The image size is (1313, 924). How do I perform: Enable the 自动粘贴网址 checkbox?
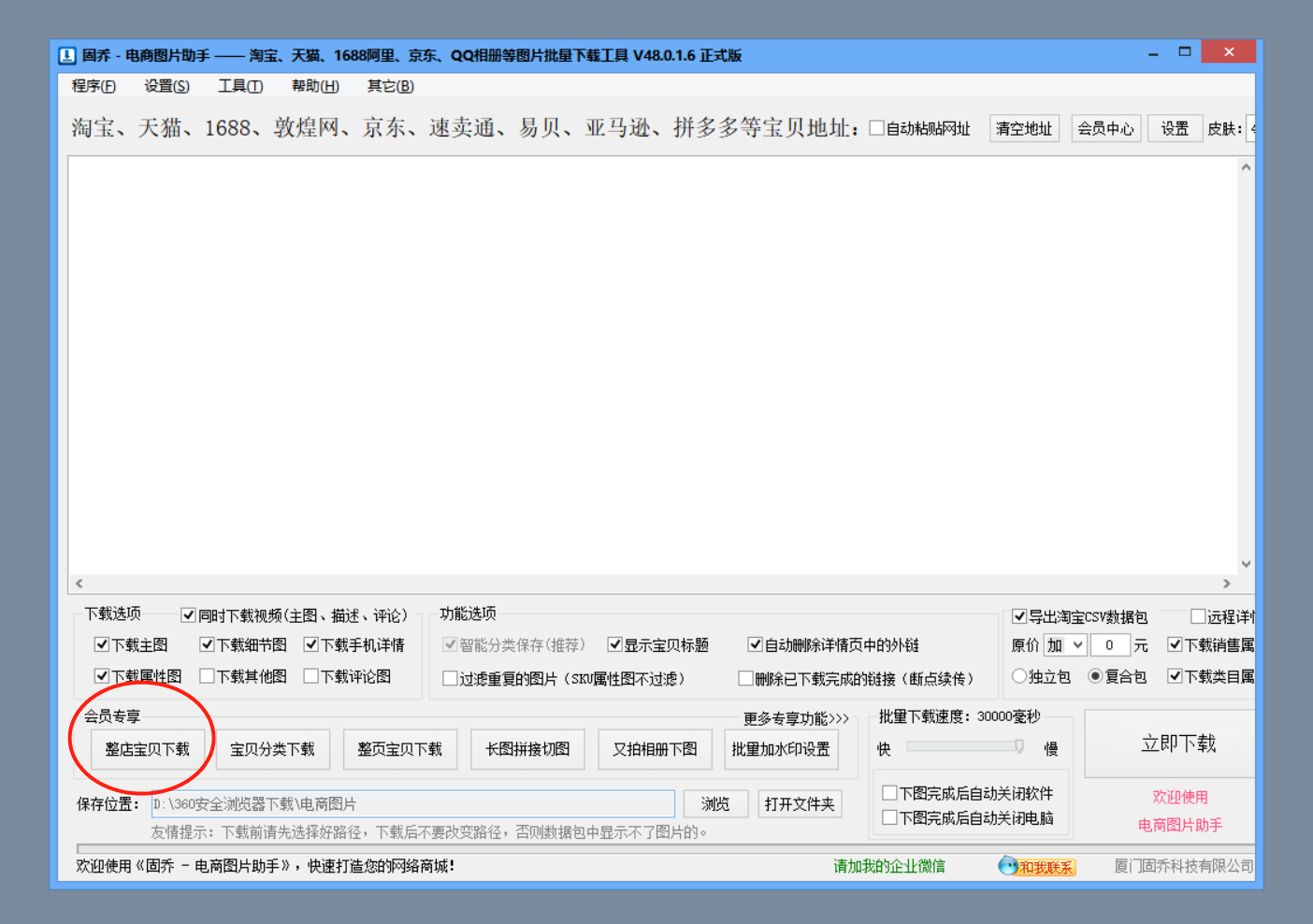tap(876, 127)
